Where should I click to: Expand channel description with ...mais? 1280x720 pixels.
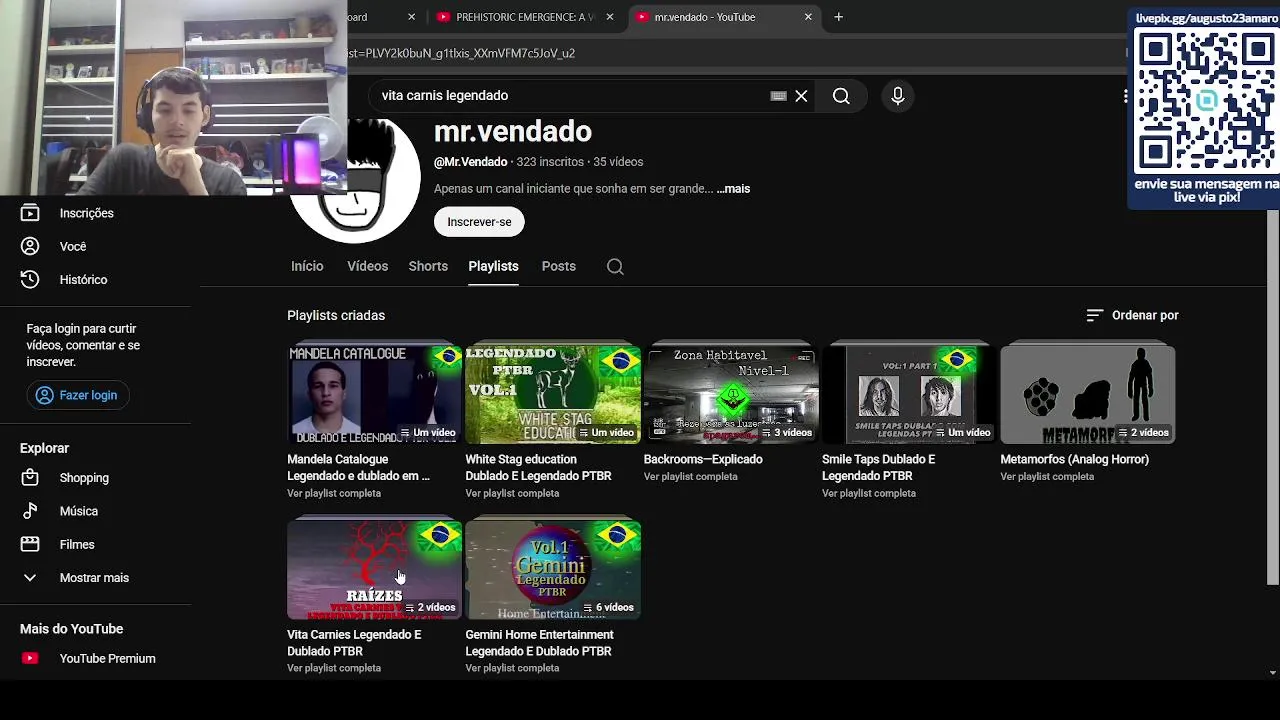coord(733,189)
